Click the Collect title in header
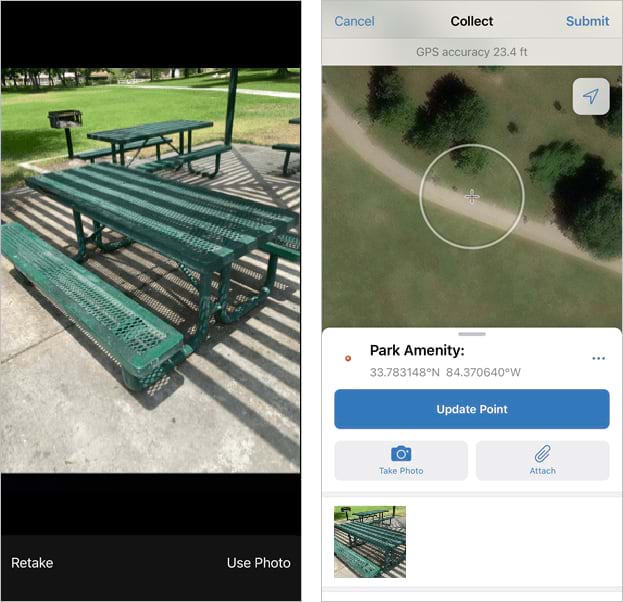 click(x=472, y=21)
